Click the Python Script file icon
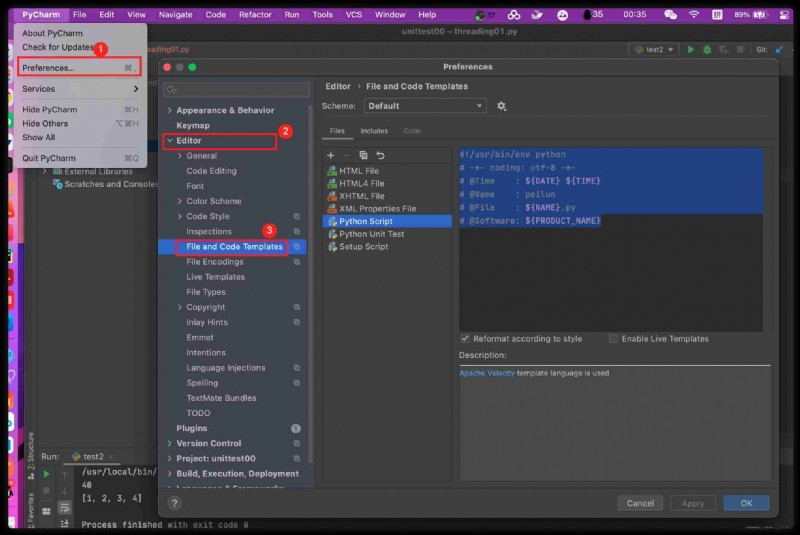This screenshot has width=800, height=535. pos(332,221)
